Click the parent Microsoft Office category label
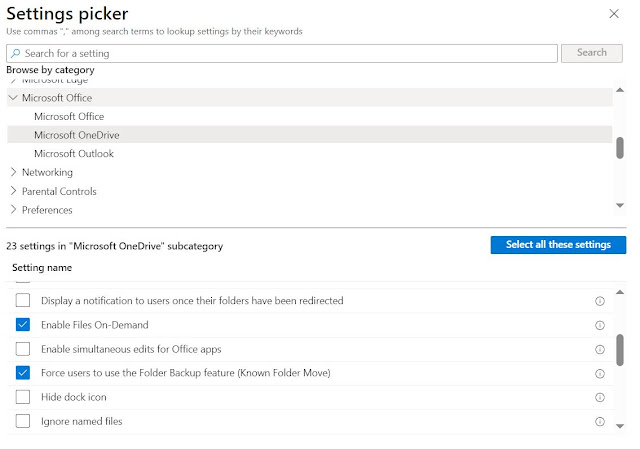 (57, 98)
